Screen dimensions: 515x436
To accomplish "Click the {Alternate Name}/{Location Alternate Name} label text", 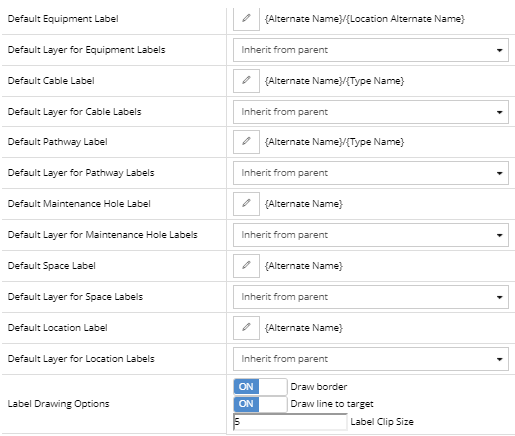I will [365, 19].
